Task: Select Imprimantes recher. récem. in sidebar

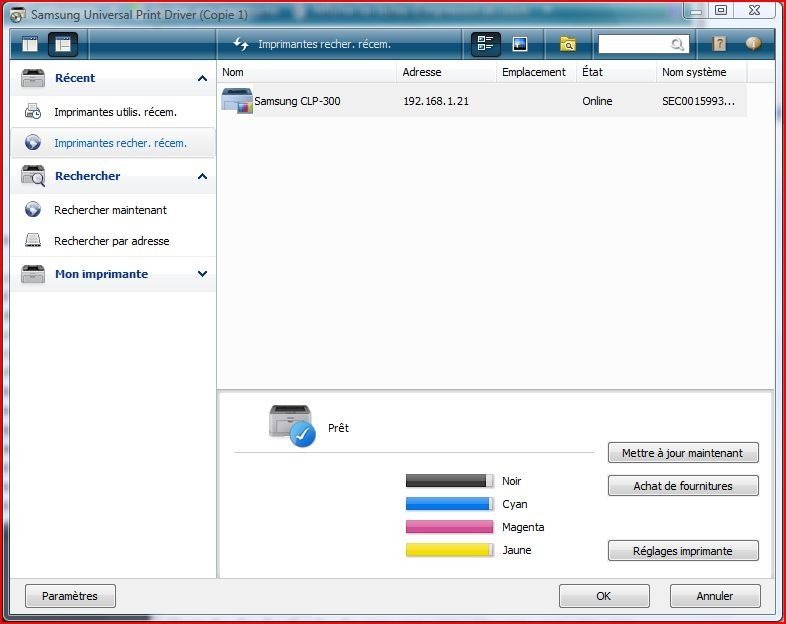Action: point(113,143)
